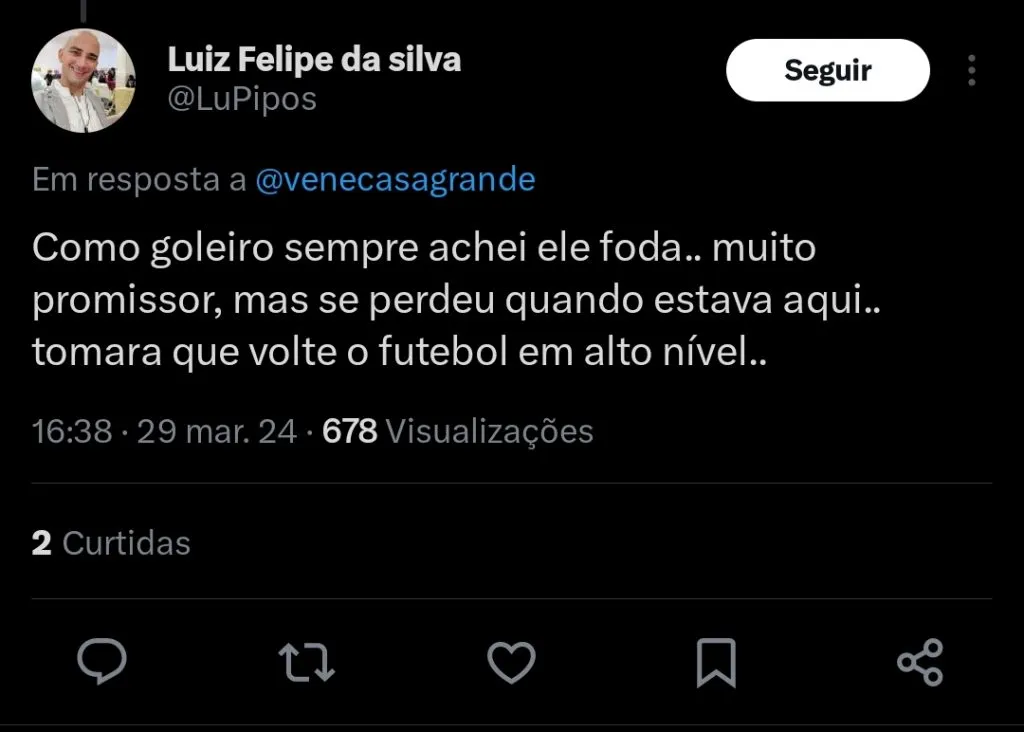Click the tweet text starting "Como goleiro"
This screenshot has width=1024, height=732.
click(424, 248)
